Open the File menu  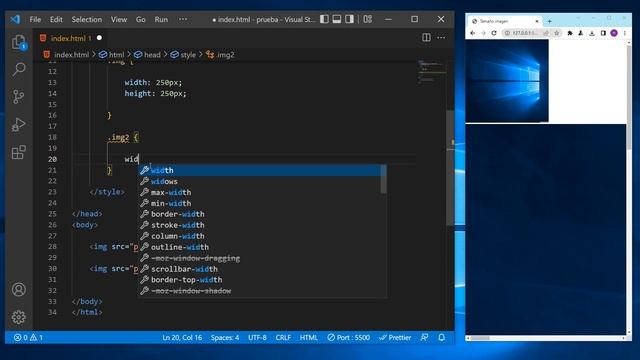click(x=35, y=19)
